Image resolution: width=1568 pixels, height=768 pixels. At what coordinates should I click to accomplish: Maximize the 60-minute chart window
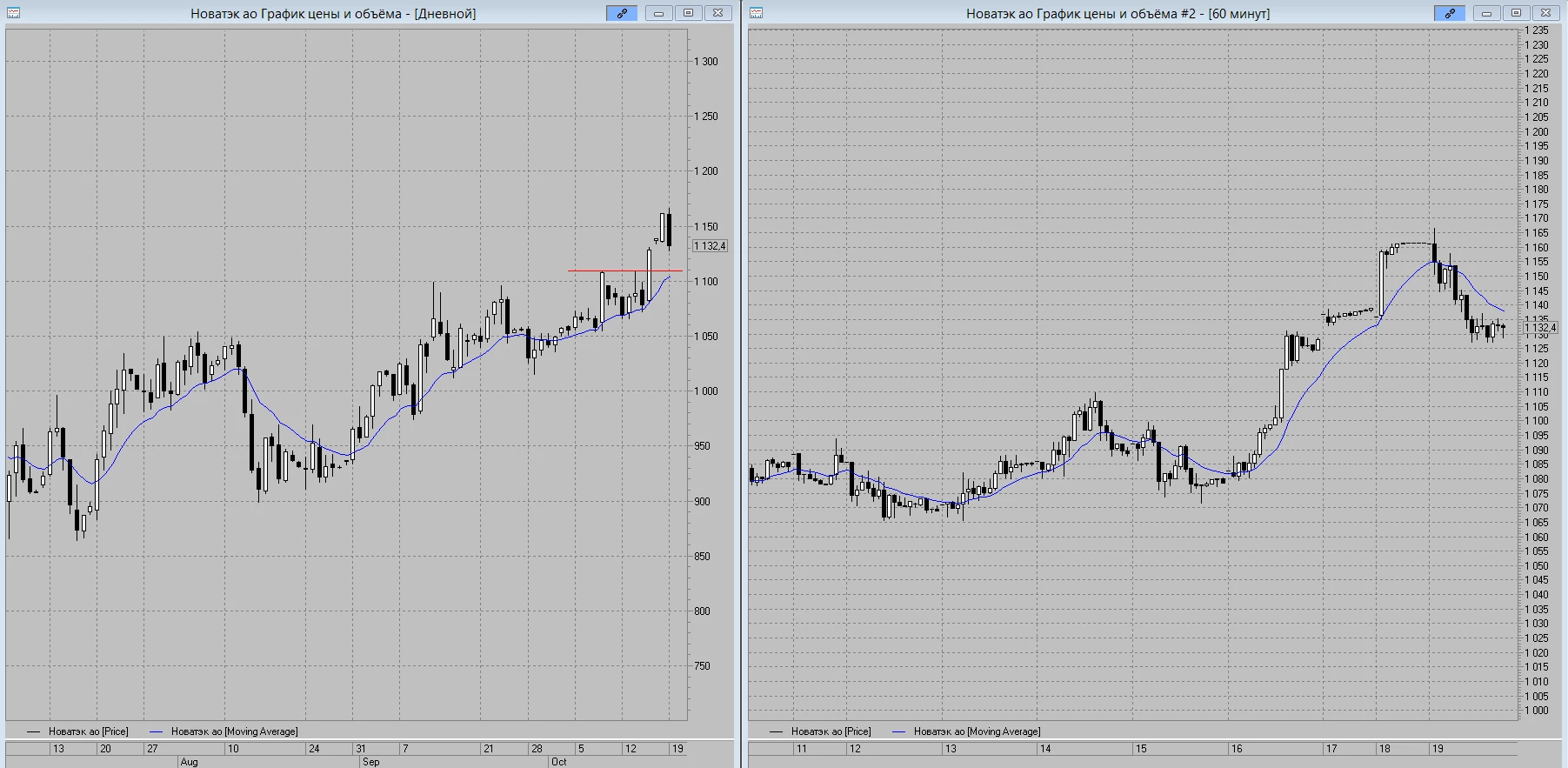[x=1516, y=13]
